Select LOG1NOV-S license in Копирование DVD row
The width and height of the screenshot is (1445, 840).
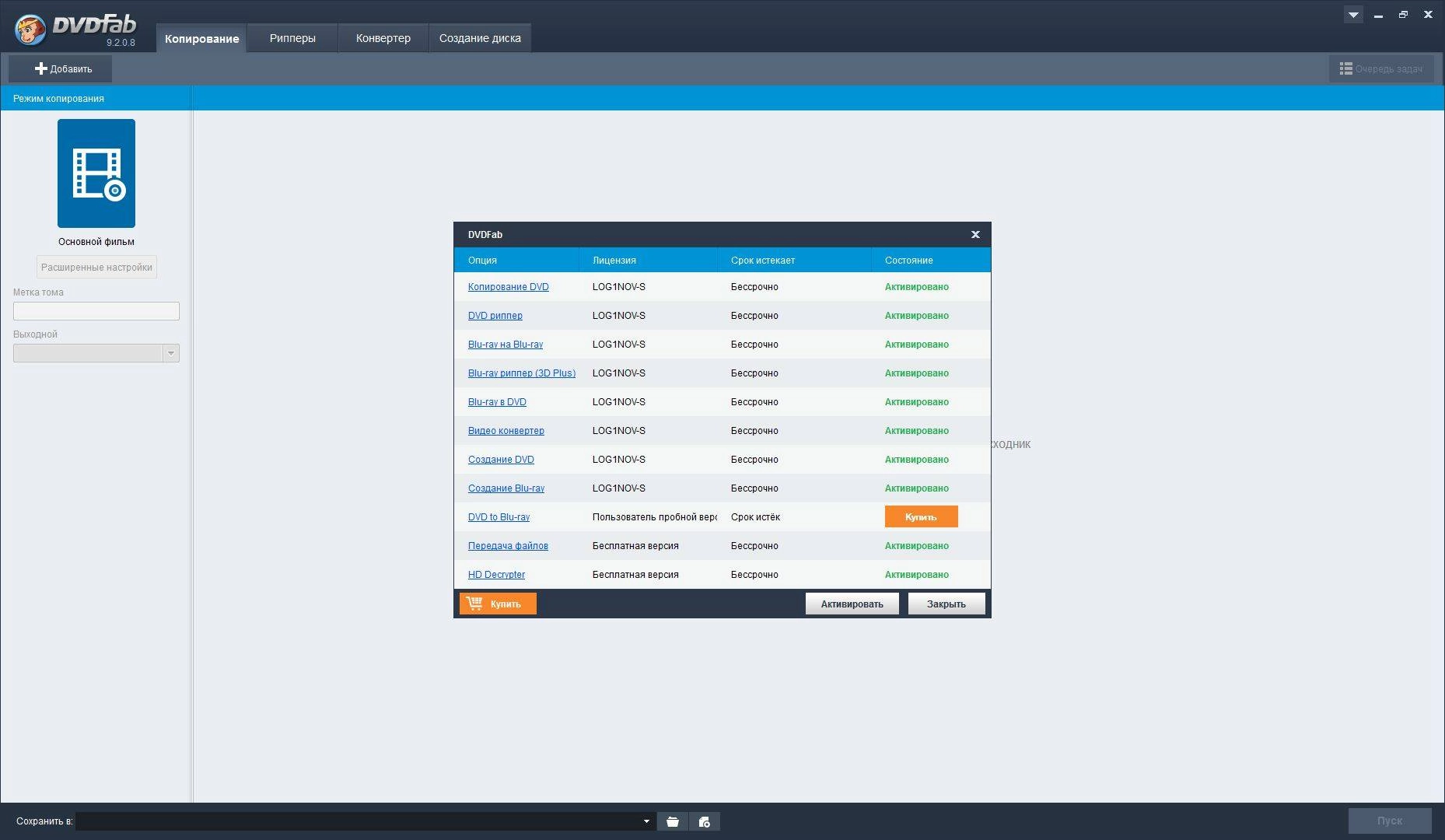pos(619,287)
